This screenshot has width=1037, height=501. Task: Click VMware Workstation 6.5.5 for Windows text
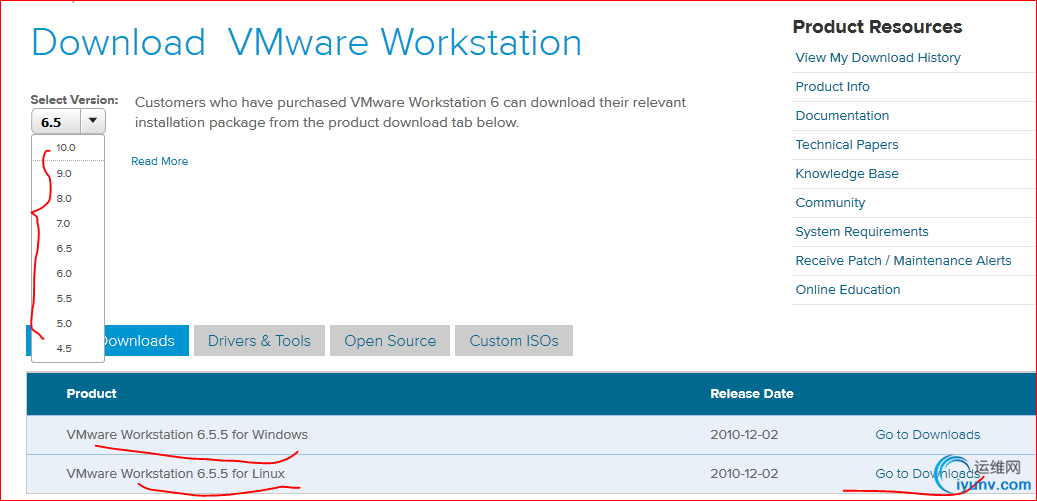pos(187,435)
